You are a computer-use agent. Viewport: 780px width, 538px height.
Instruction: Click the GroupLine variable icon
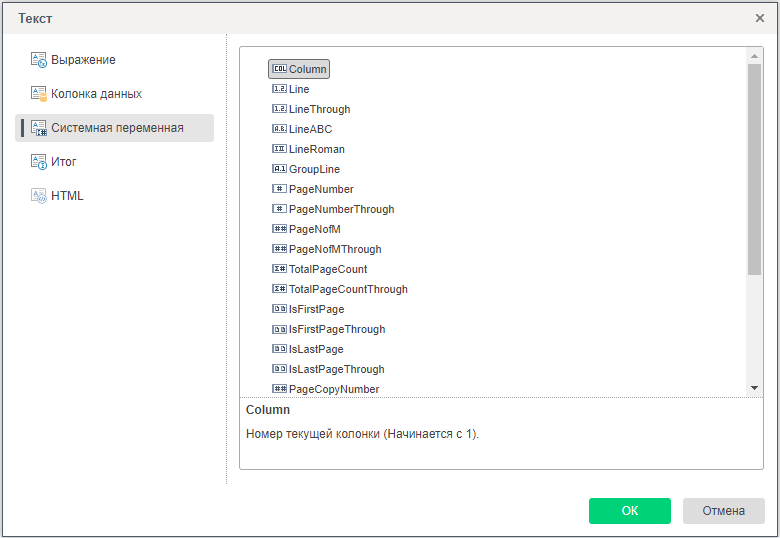[x=279, y=169]
